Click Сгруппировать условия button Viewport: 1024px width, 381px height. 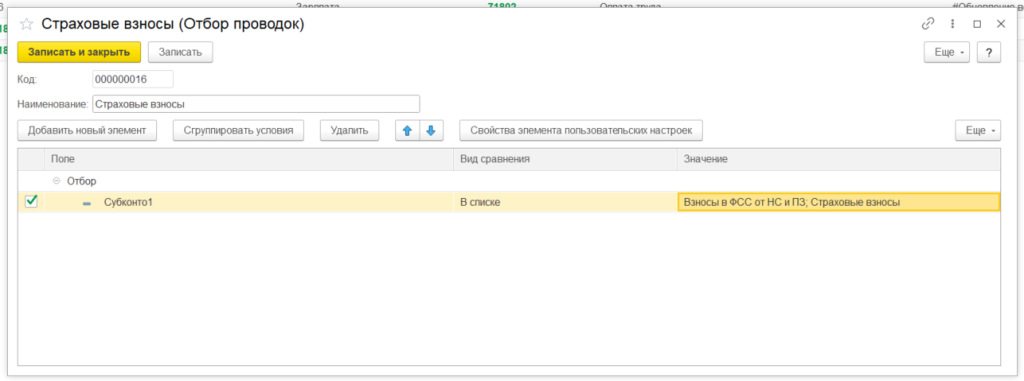point(238,131)
